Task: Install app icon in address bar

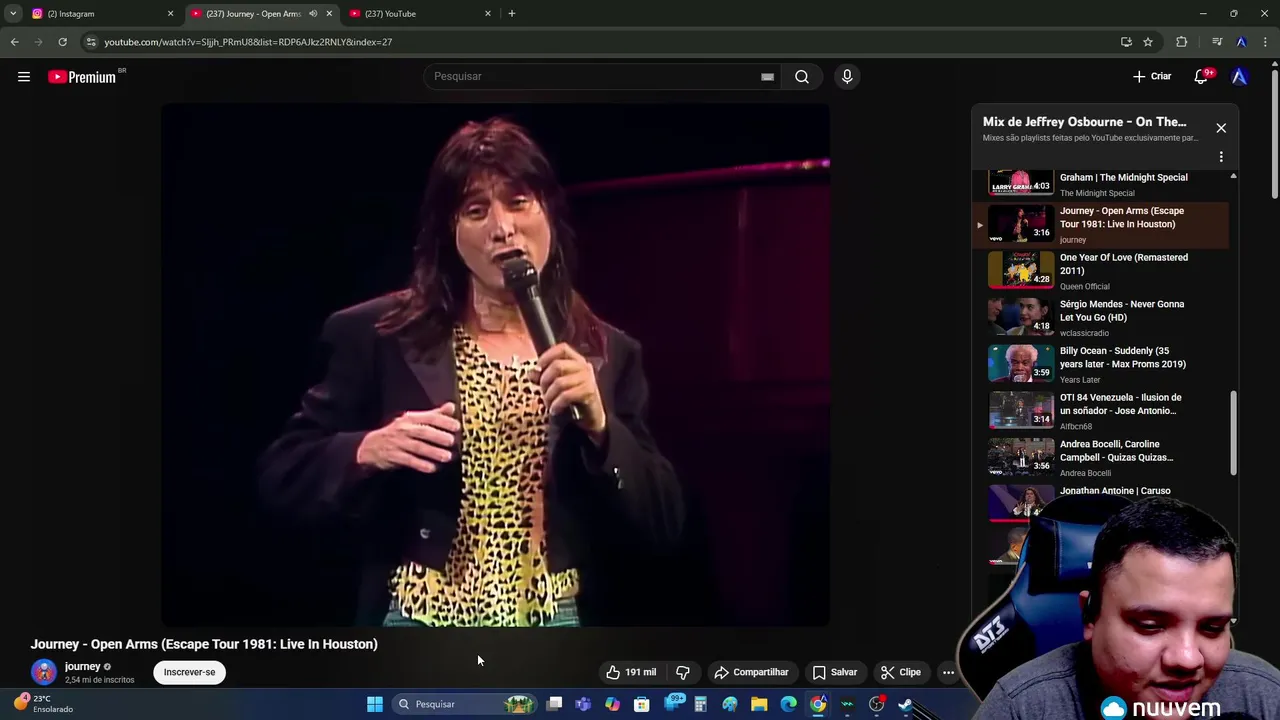Action: (1126, 42)
